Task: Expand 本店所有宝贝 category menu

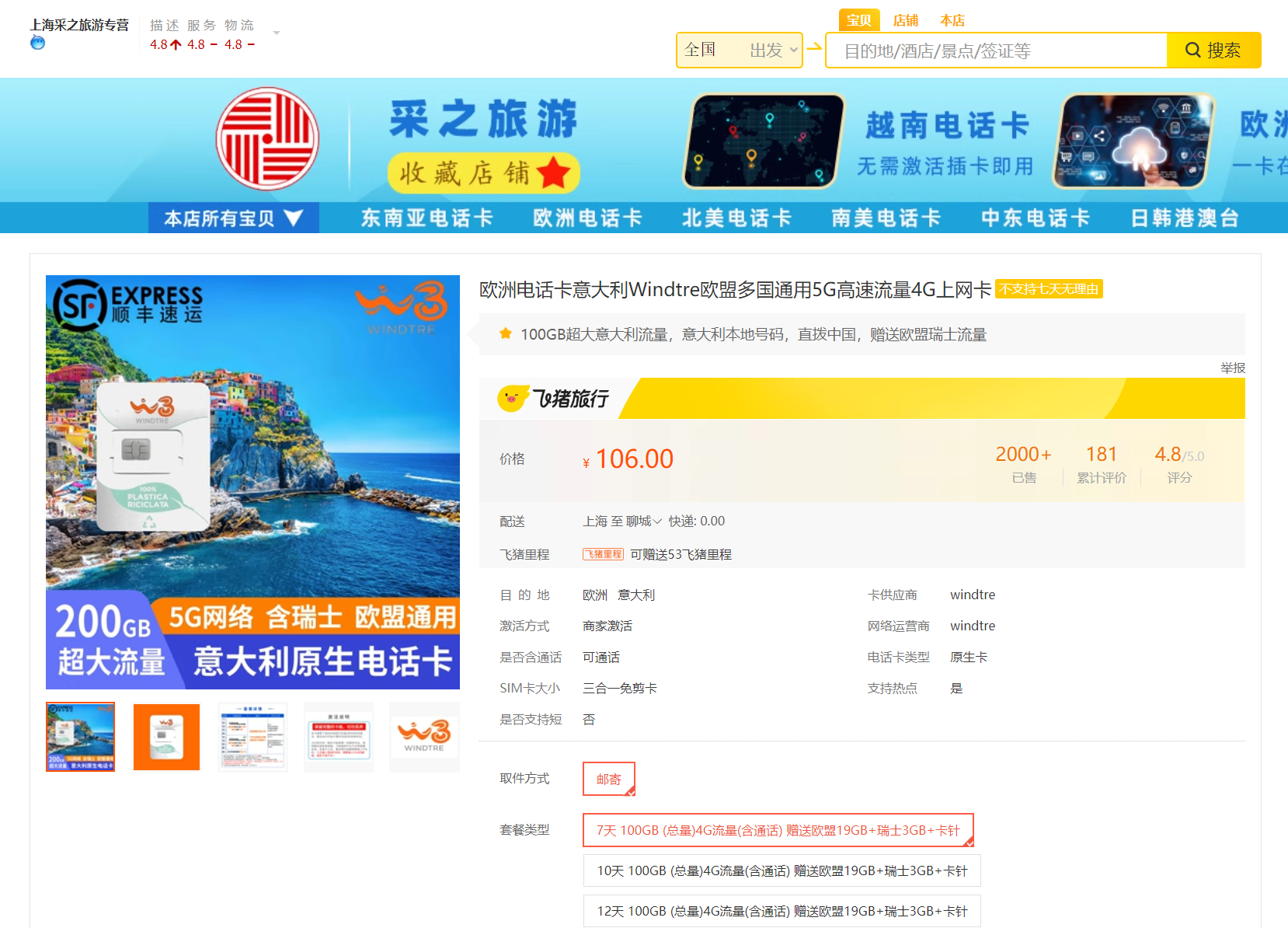Action: [x=233, y=218]
